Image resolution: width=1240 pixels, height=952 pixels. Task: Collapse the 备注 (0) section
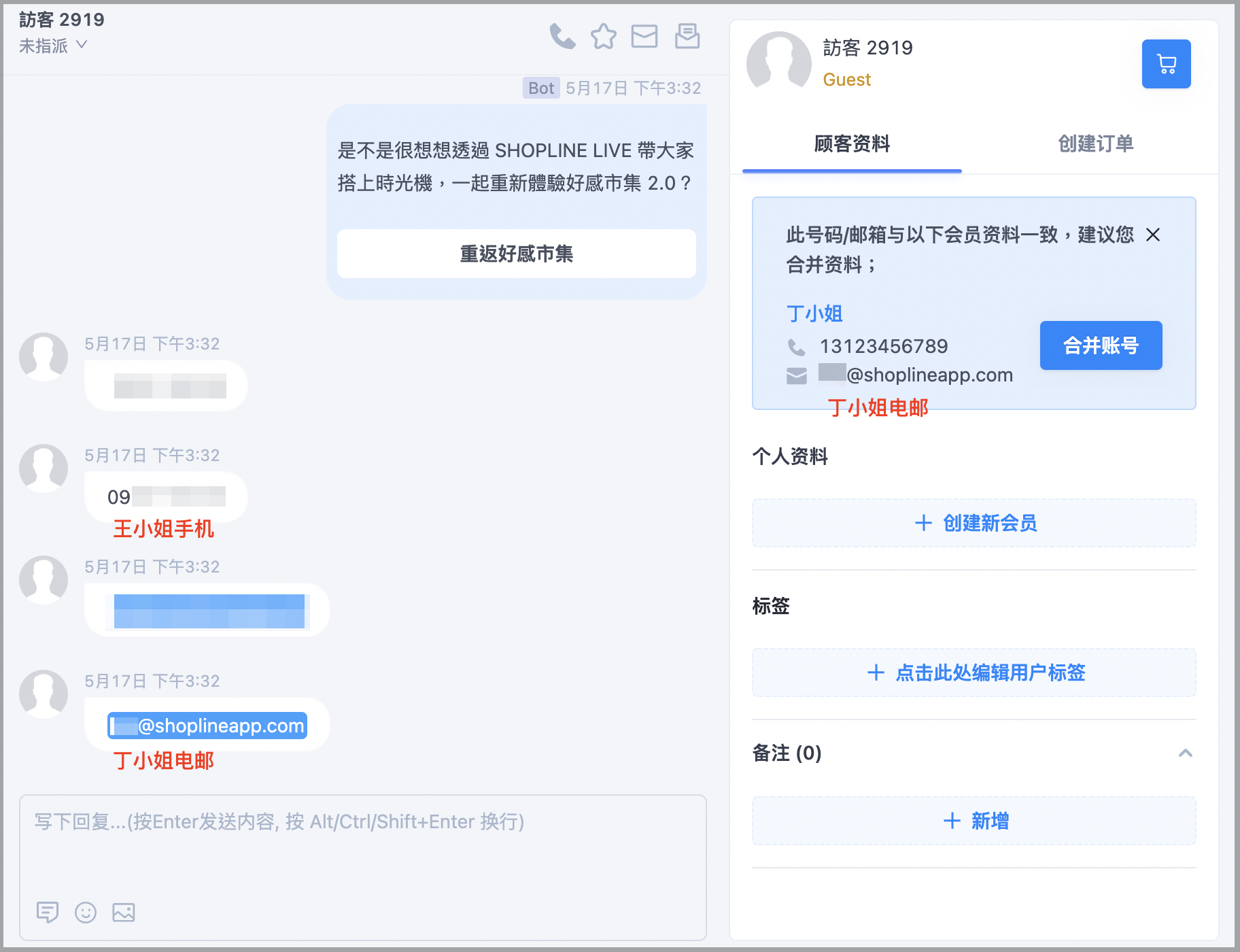1185,753
